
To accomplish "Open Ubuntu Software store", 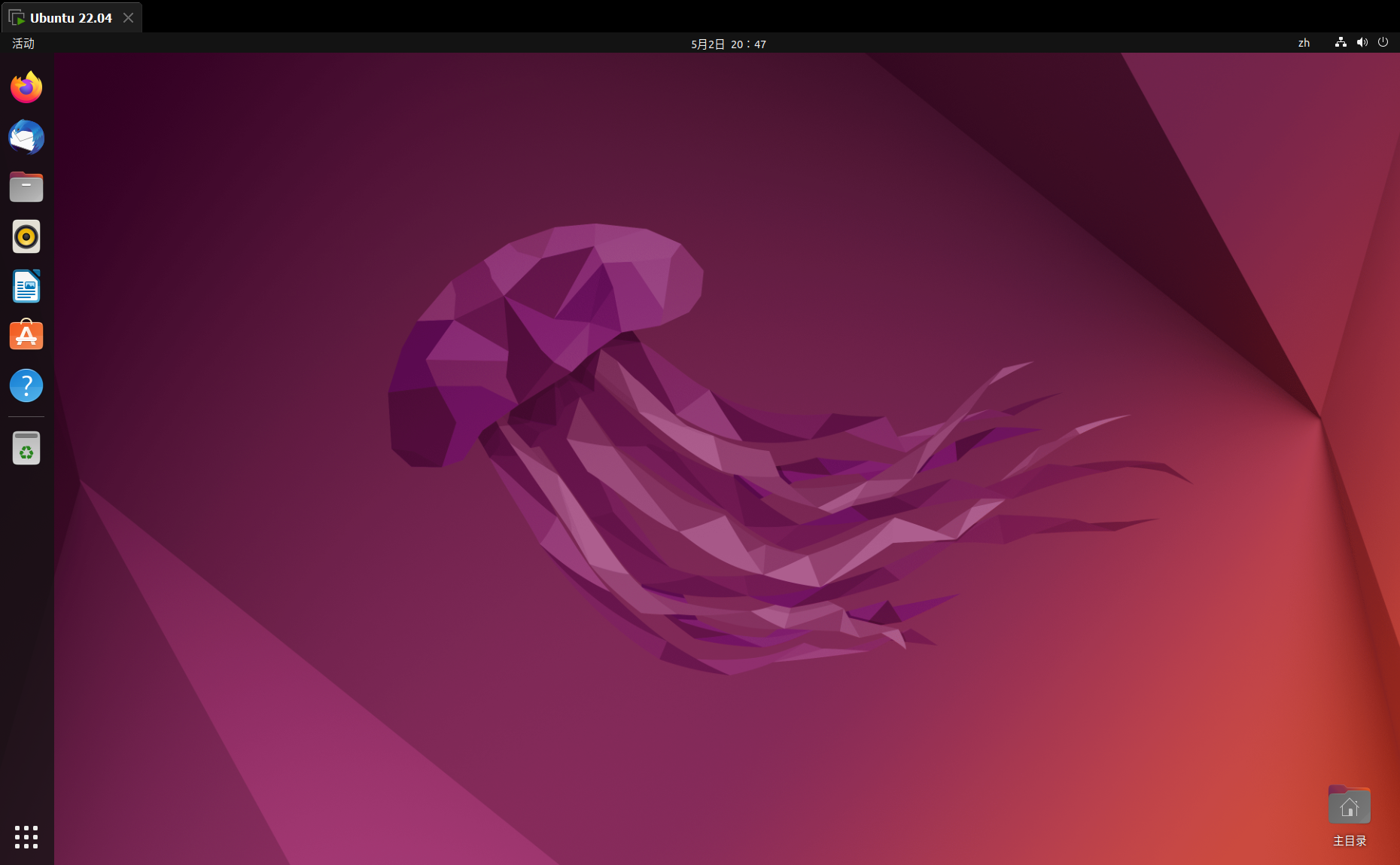I will 26,335.
